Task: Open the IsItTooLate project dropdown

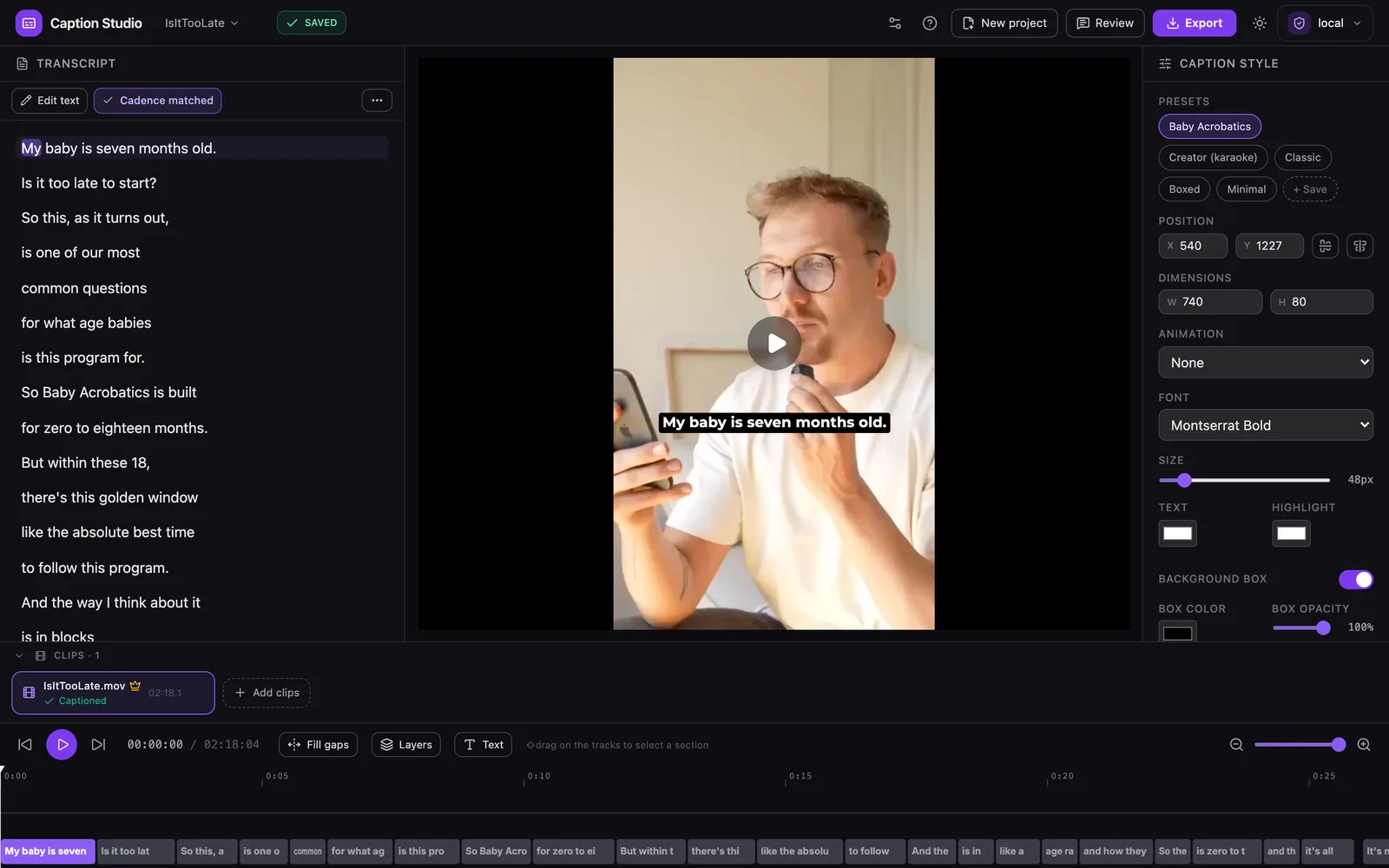Action: click(201, 23)
